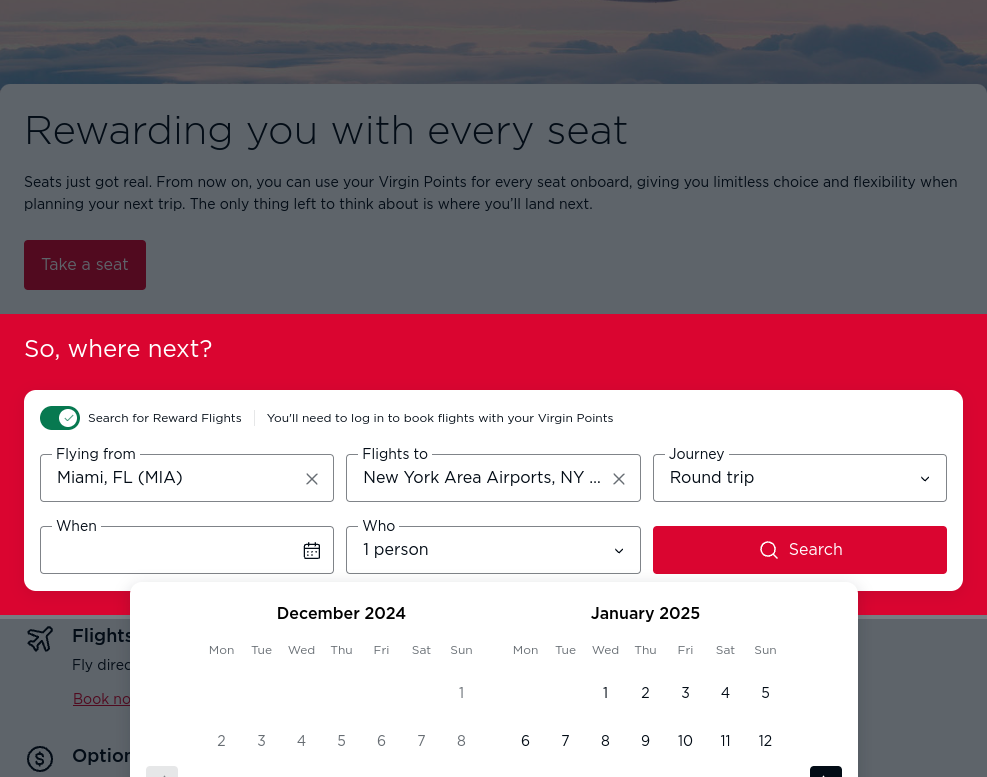Clear the Flying from Miami field

pyautogui.click(x=312, y=479)
